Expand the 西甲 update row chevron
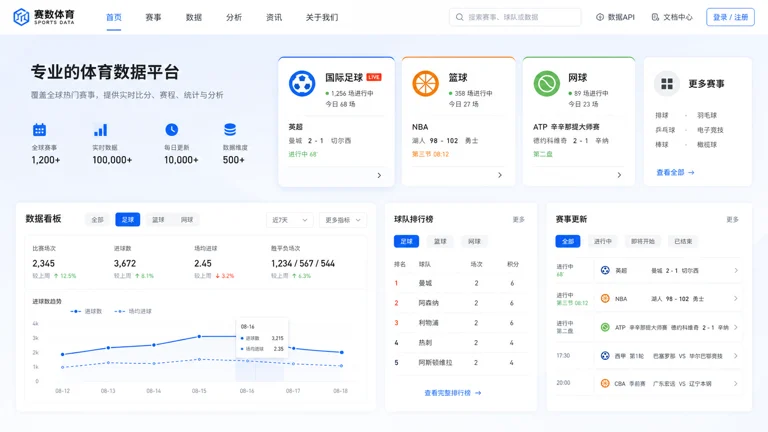The height and width of the screenshot is (432, 768). [736, 356]
